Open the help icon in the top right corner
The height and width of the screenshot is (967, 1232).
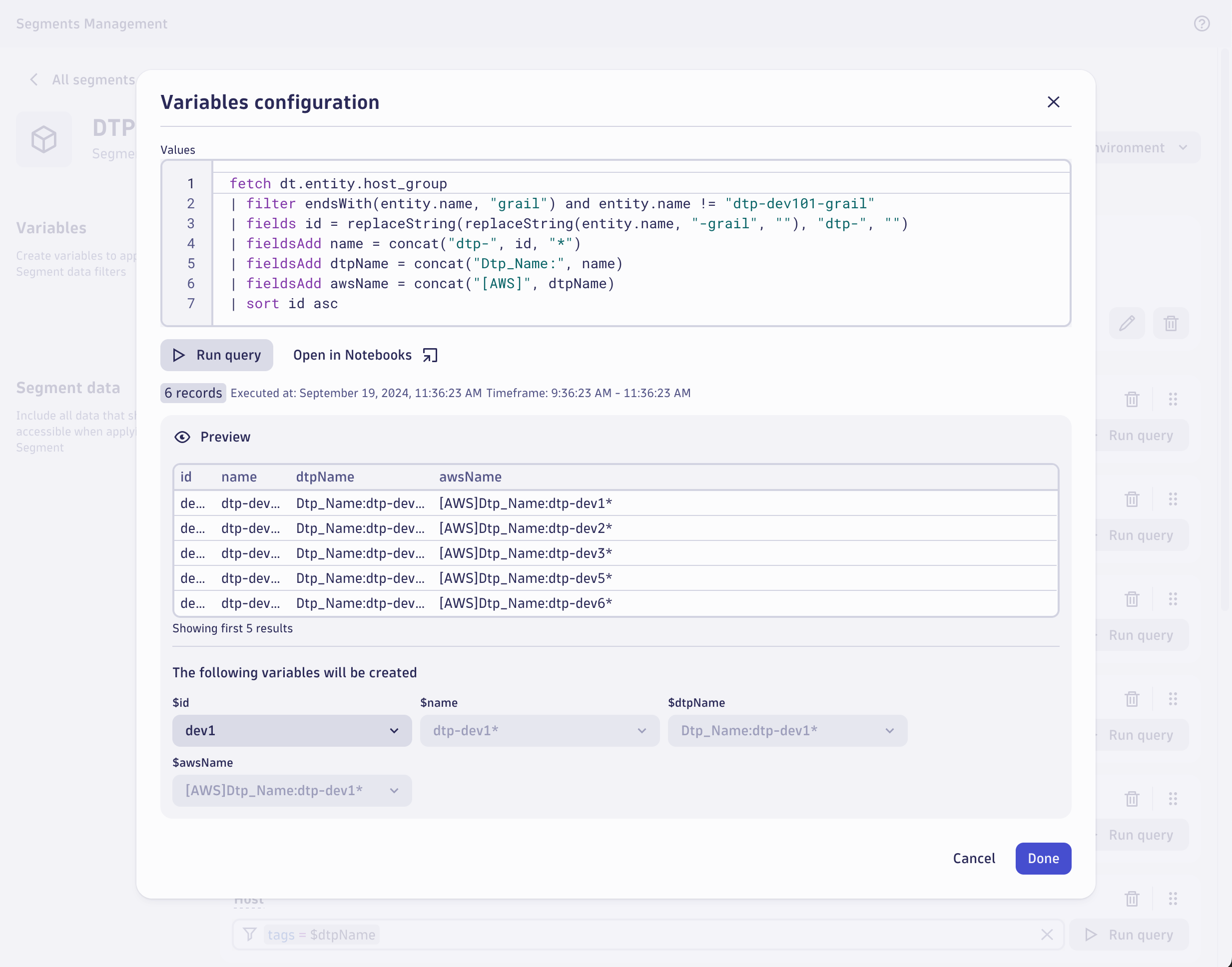[x=1202, y=24]
